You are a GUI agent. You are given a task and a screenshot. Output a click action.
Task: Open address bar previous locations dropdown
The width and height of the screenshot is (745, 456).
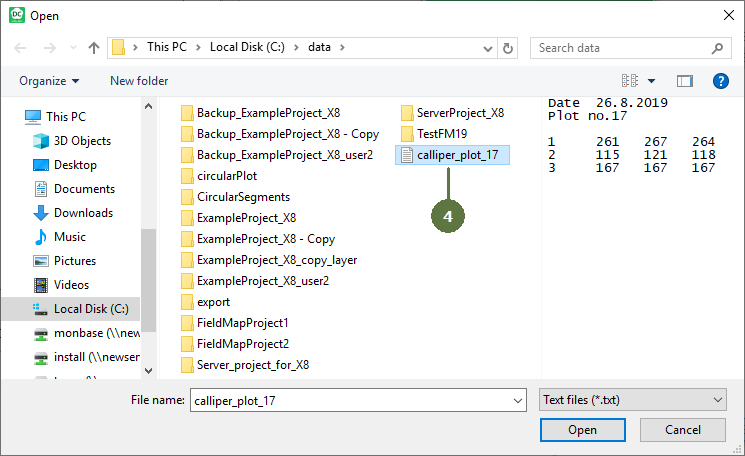[487, 48]
